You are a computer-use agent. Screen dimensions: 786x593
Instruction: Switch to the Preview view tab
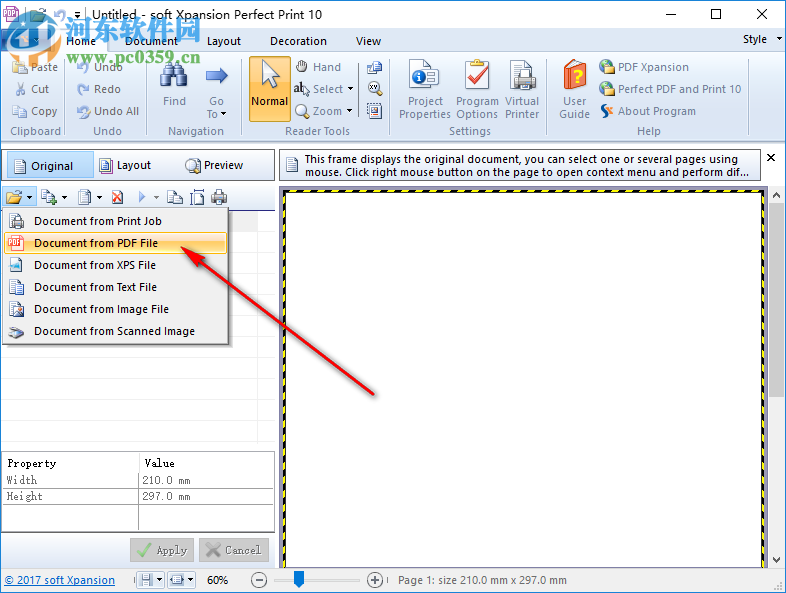(214, 165)
